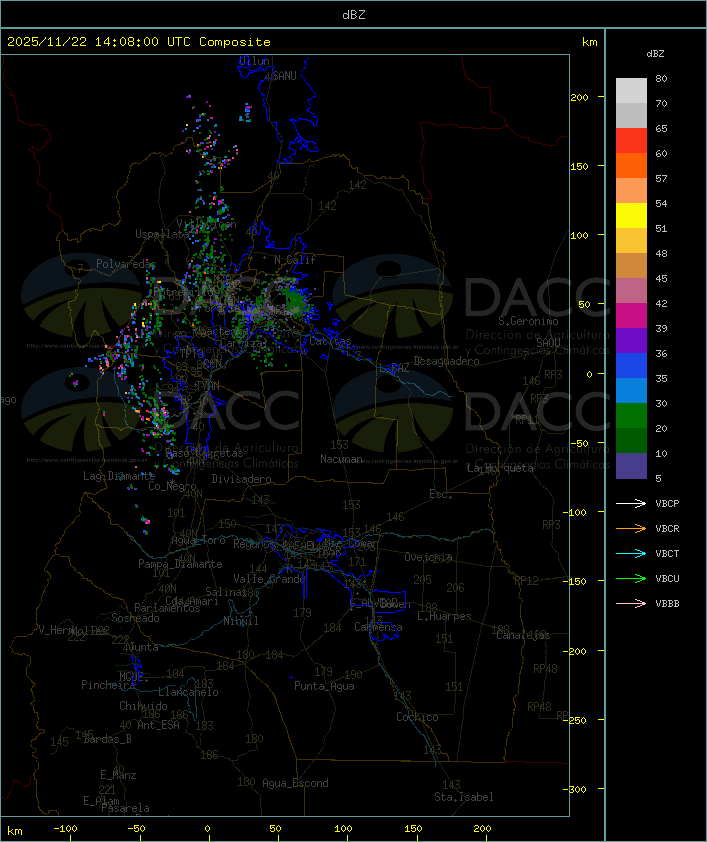Pick the tan 45–48 dBZ swatch
Screen dimensions: 707x842
[631, 265]
